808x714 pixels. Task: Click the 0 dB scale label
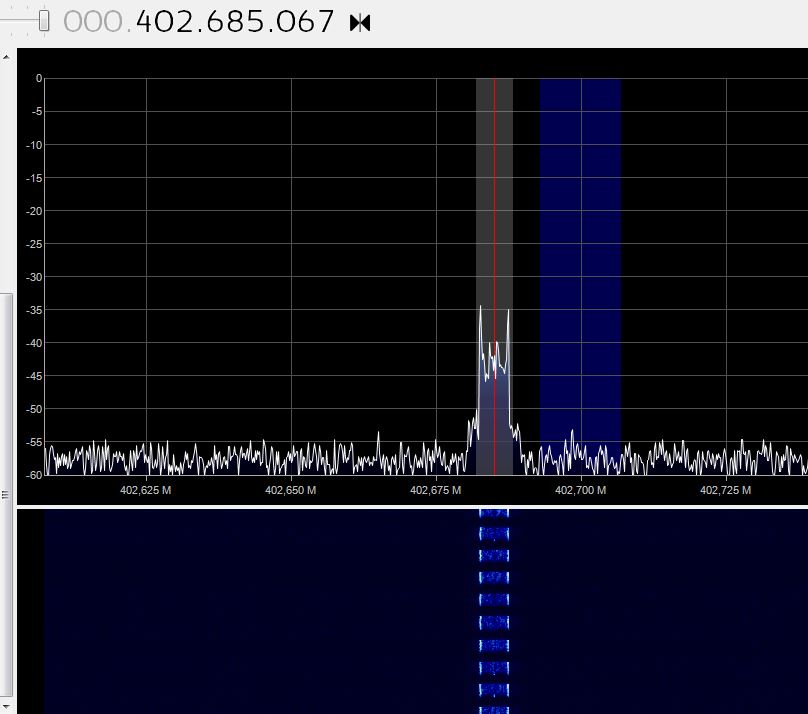click(39, 78)
